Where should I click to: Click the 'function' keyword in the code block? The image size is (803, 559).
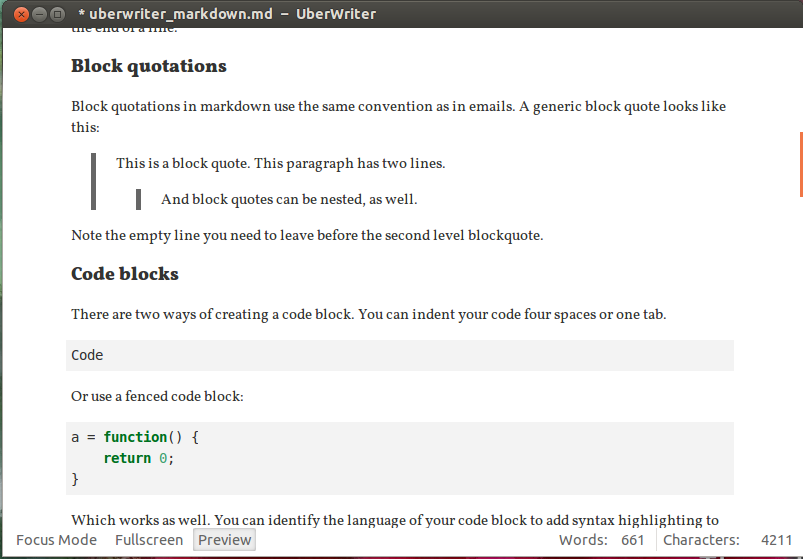point(135,437)
